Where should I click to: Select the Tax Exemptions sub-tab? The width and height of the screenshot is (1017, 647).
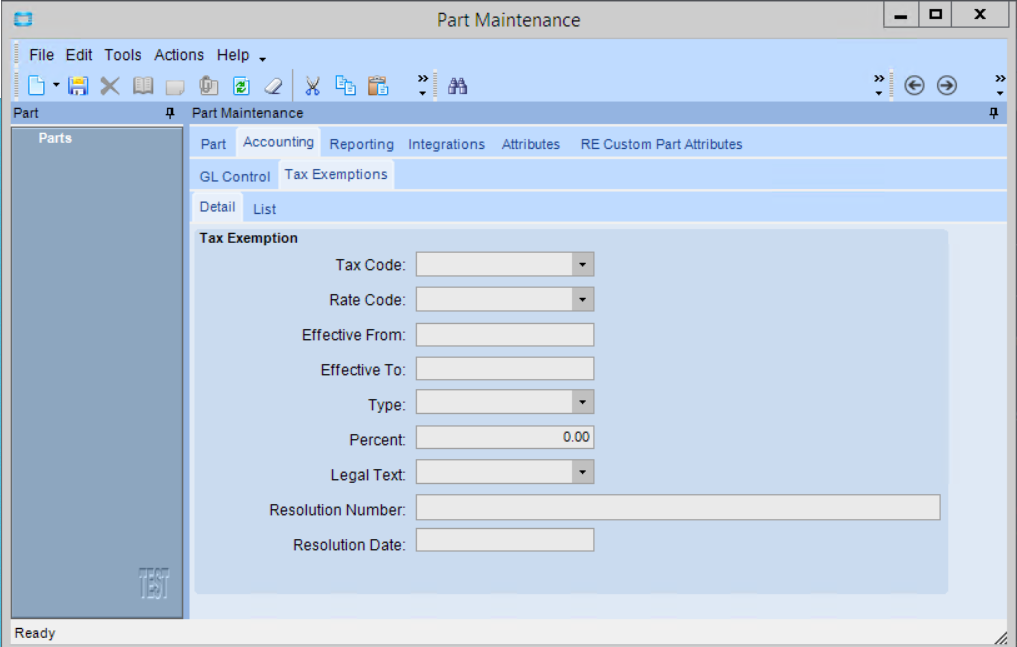[x=336, y=174]
